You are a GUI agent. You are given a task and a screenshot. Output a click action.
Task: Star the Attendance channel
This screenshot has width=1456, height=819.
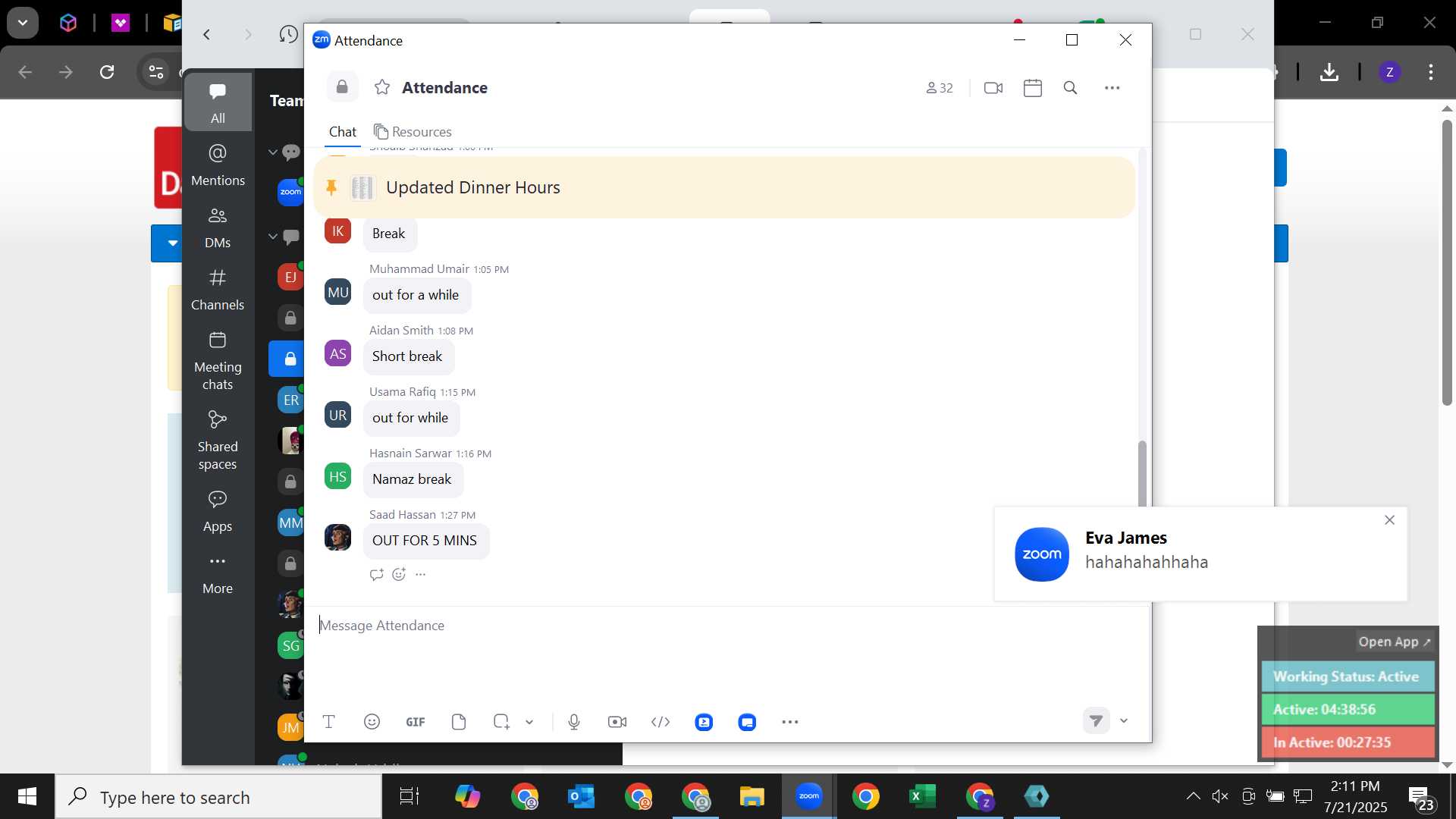(x=382, y=87)
